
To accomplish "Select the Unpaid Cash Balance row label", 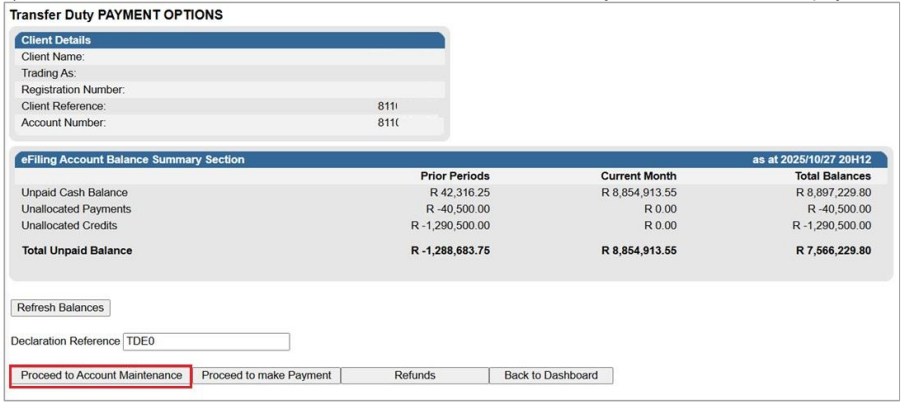I will [75, 193].
